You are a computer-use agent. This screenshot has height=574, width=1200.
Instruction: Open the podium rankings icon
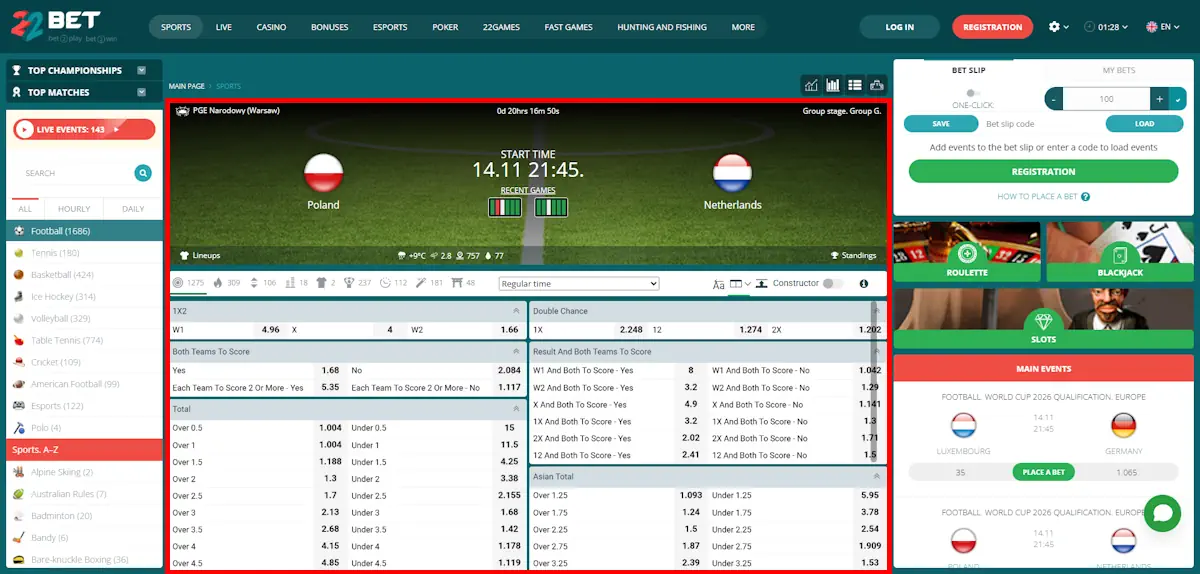pos(877,85)
